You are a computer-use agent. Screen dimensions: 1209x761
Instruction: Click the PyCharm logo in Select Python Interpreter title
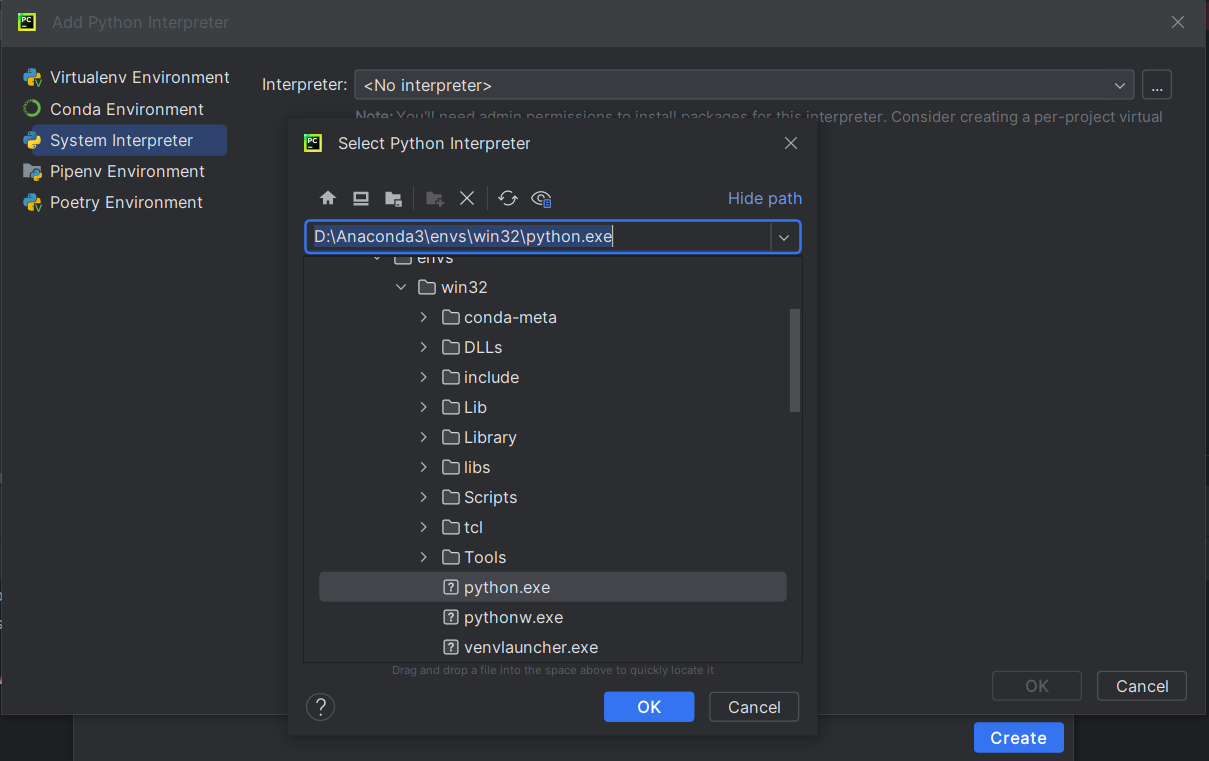313,143
